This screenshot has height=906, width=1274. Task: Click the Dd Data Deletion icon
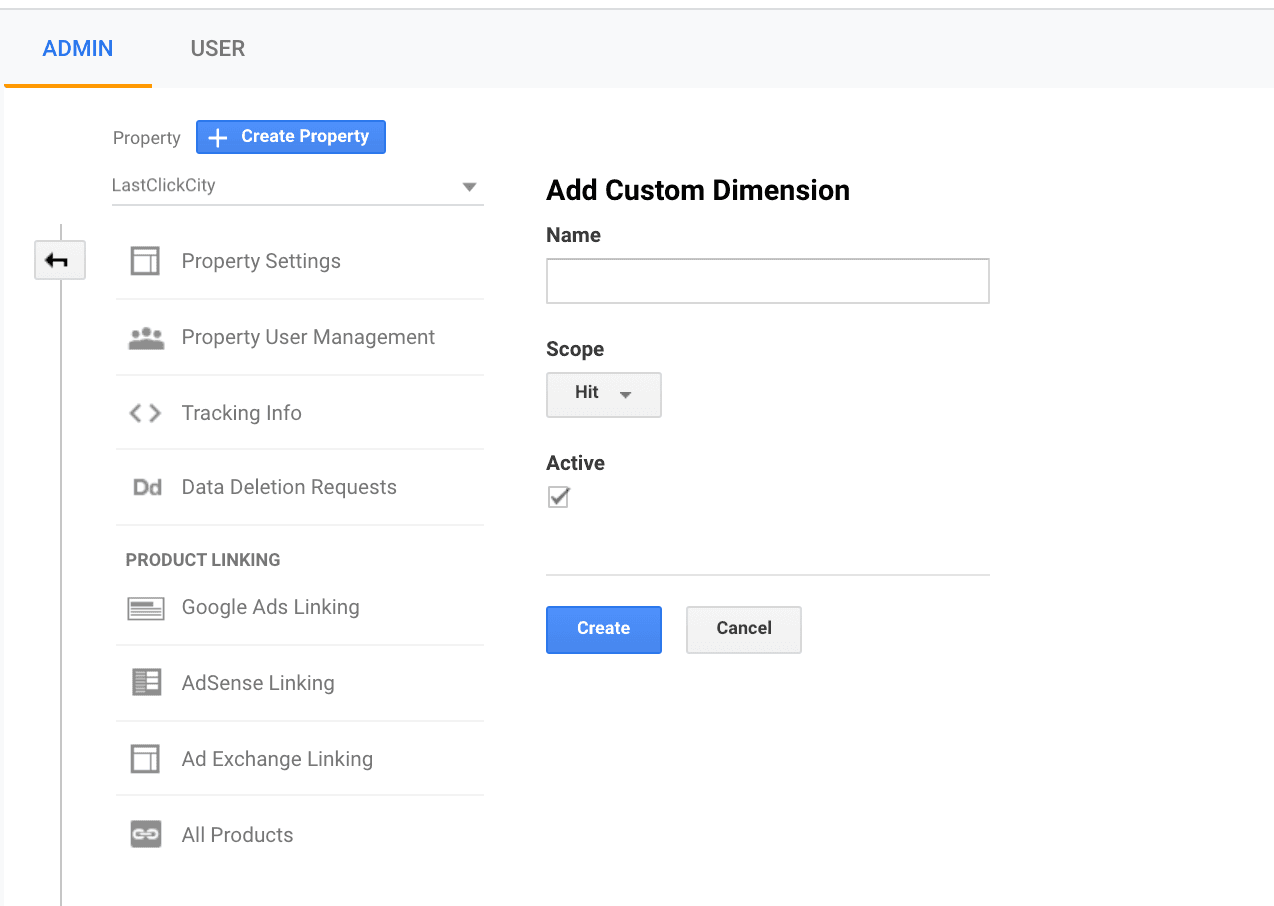[147, 488]
